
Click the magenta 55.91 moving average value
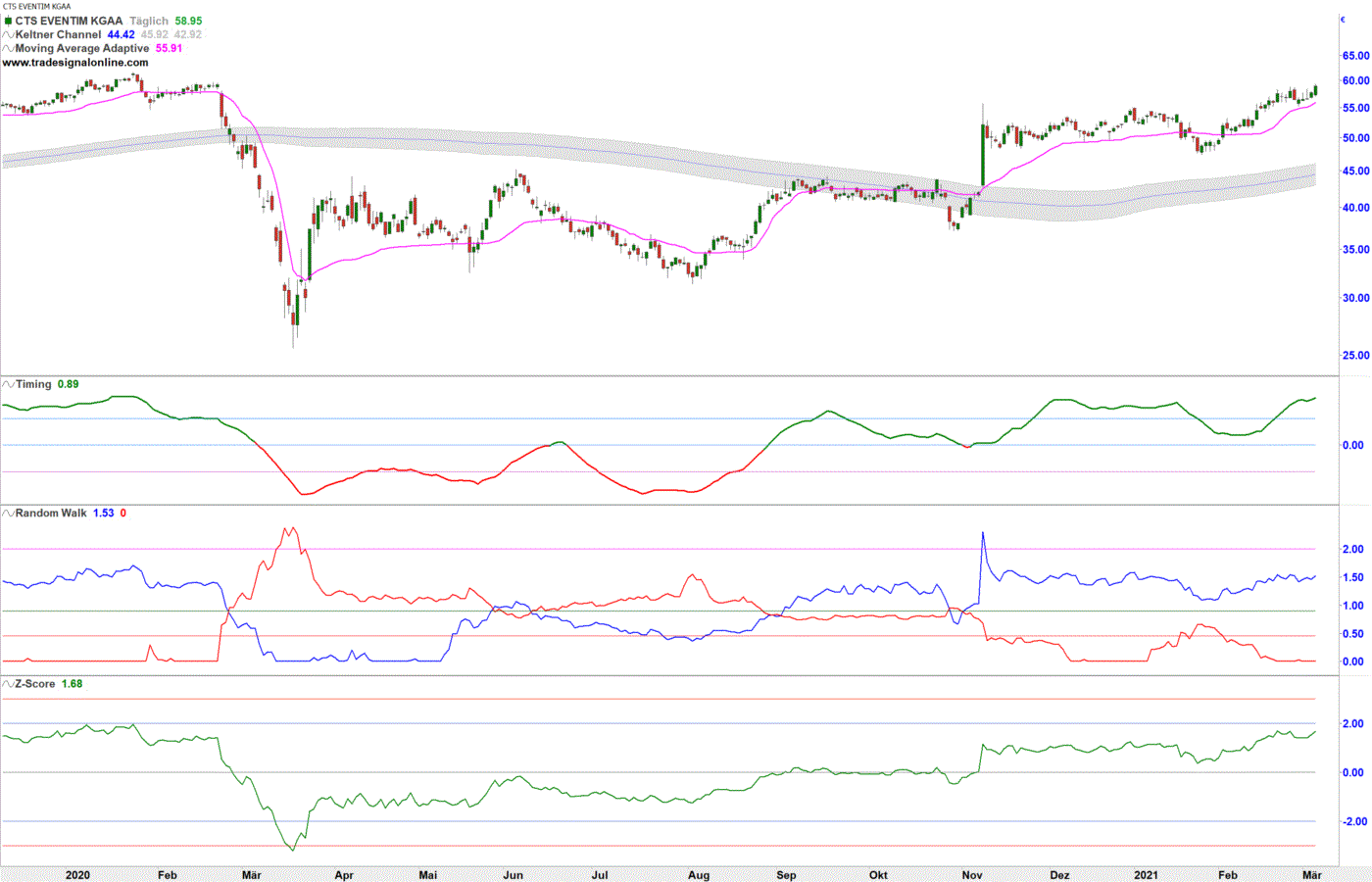[x=170, y=48]
